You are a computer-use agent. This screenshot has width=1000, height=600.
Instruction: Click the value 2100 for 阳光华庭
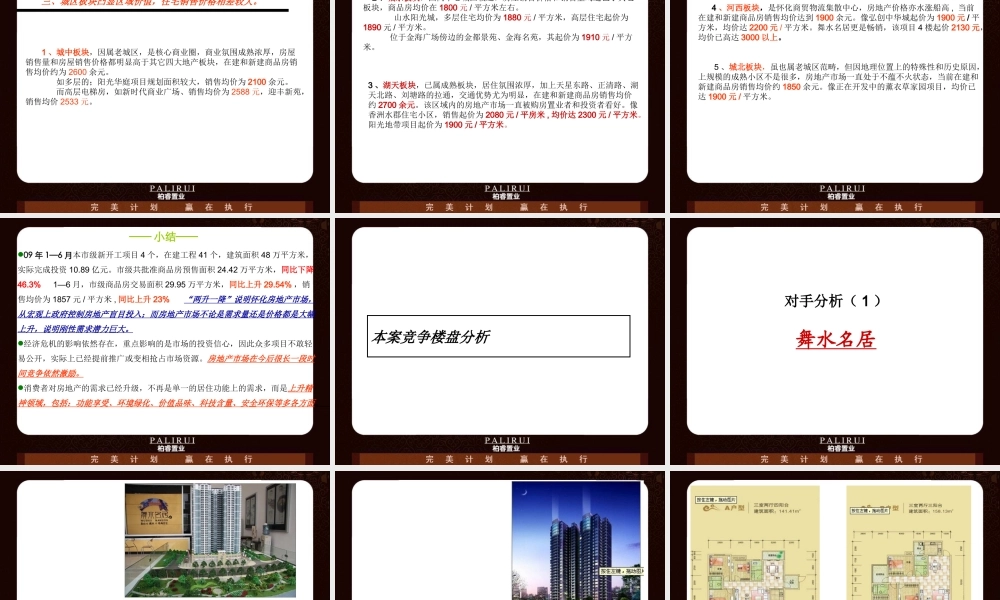257,82
